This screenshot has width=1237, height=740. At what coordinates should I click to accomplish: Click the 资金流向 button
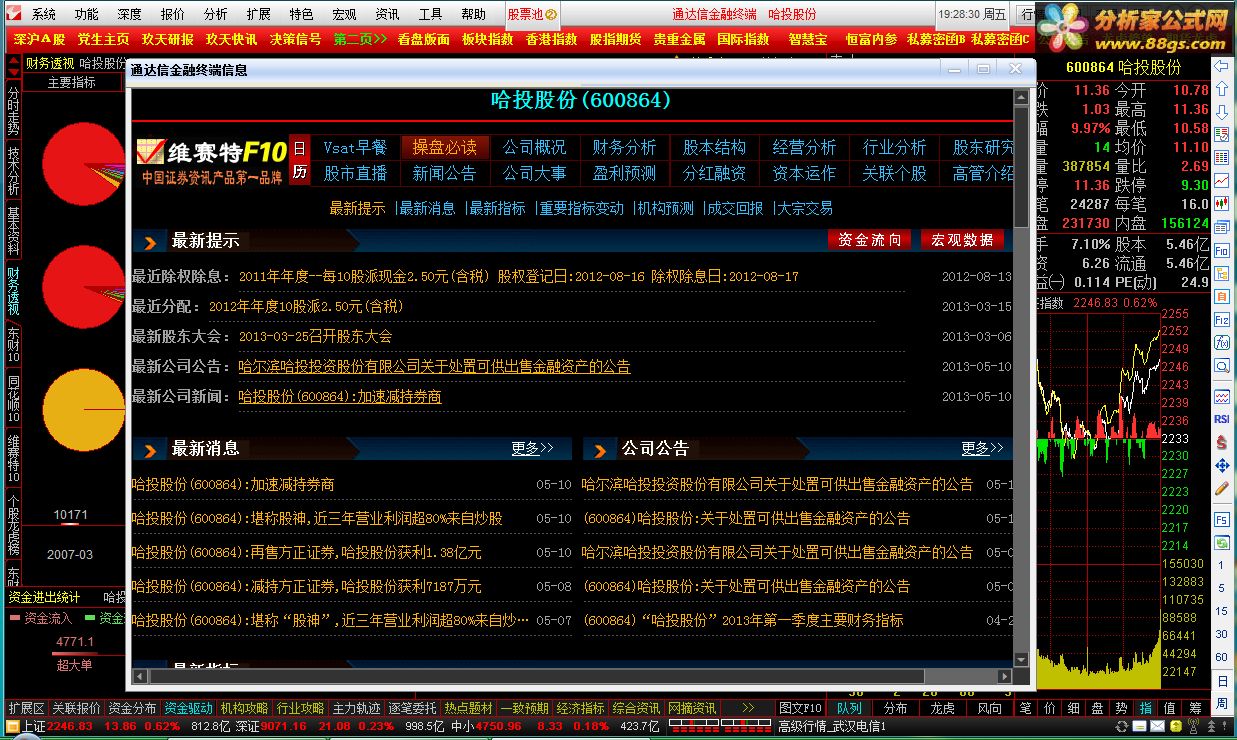[870, 240]
